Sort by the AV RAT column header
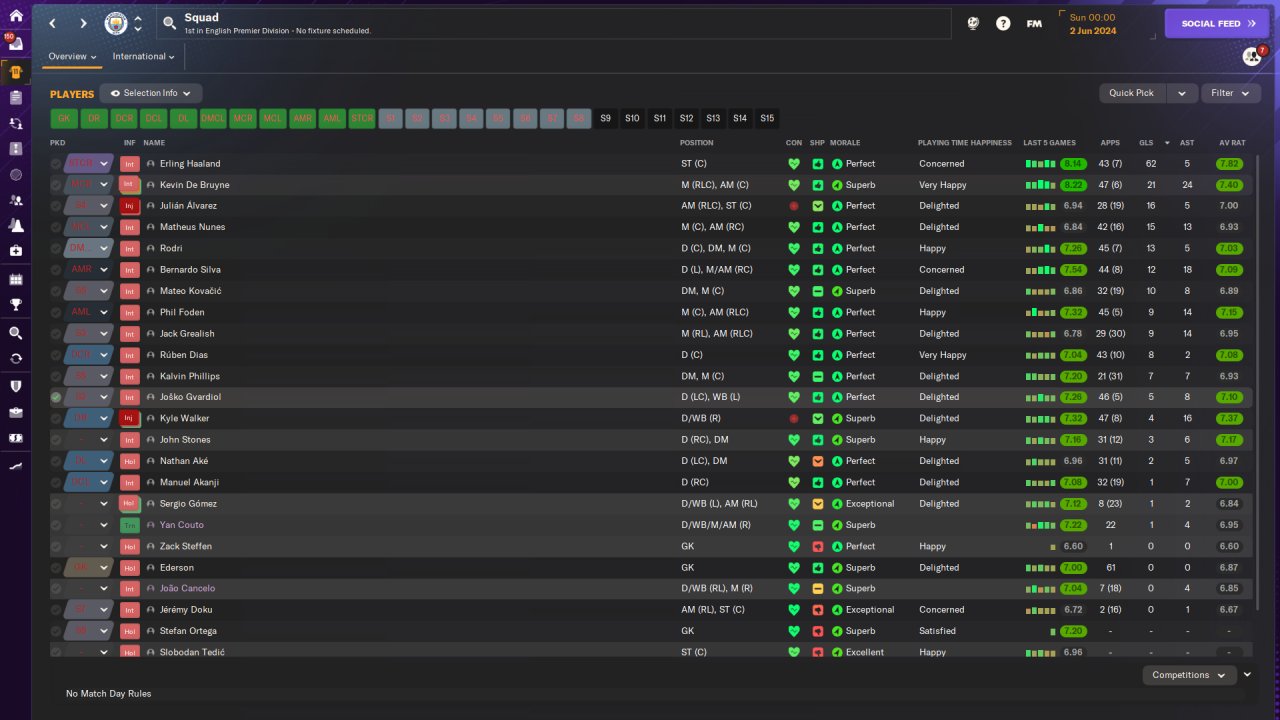The image size is (1280, 720). point(1231,143)
